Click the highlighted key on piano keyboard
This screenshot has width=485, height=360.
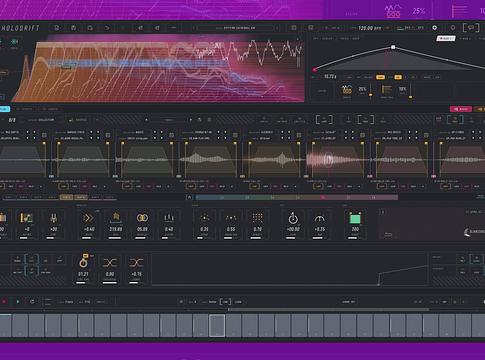tap(217, 326)
